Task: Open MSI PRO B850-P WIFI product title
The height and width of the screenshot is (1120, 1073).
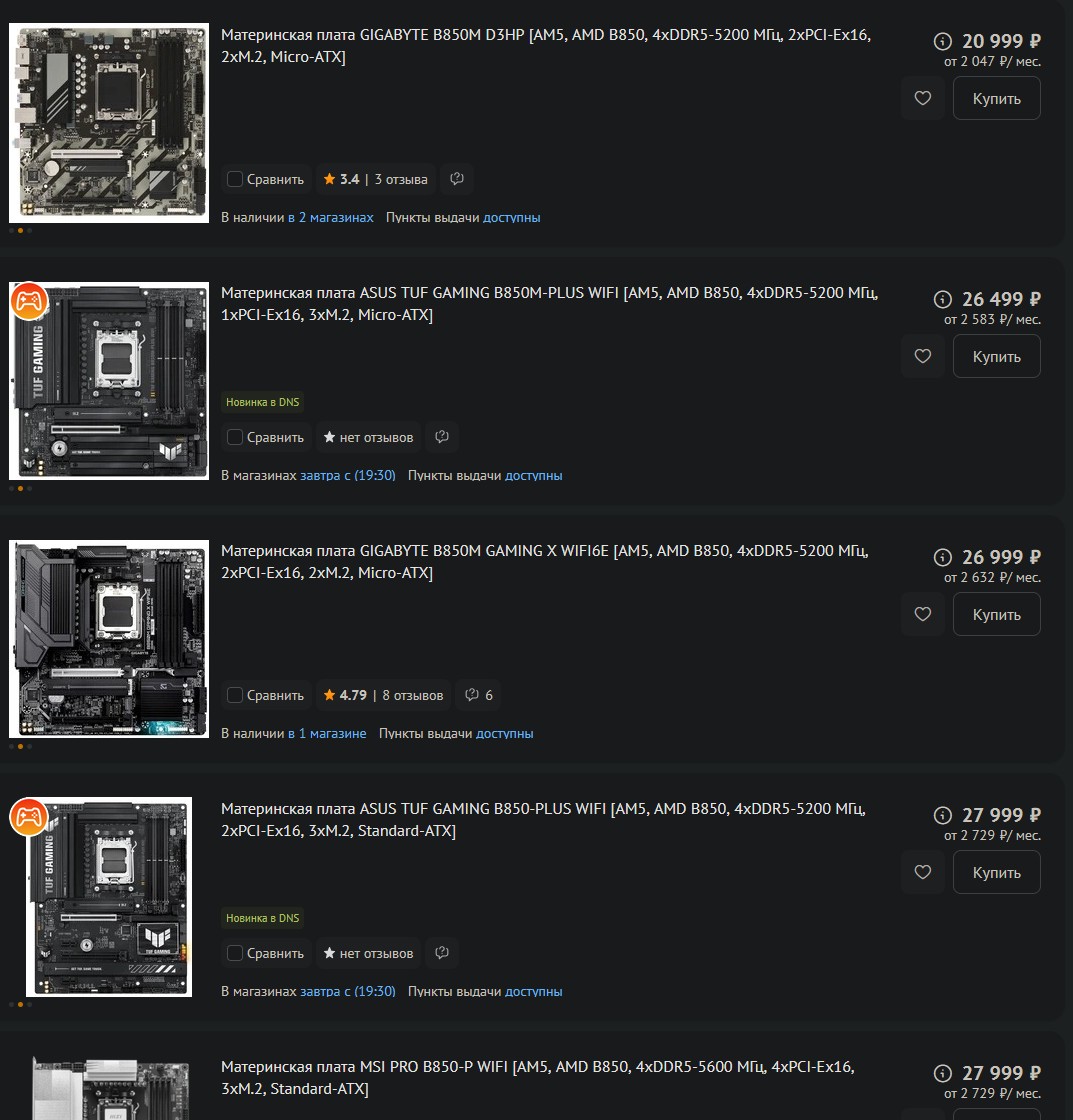Action: (537, 1077)
